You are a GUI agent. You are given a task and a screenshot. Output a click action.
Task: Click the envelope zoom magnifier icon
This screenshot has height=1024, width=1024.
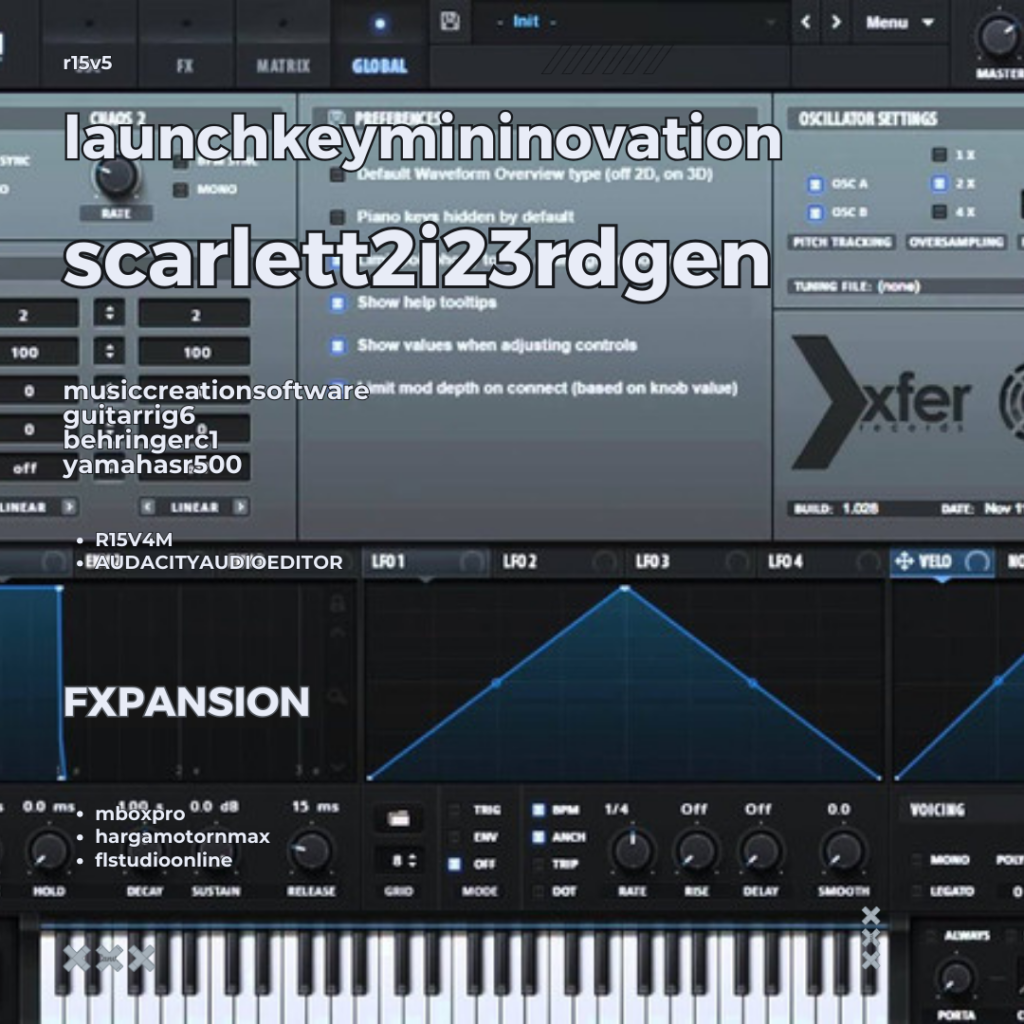click(337, 696)
